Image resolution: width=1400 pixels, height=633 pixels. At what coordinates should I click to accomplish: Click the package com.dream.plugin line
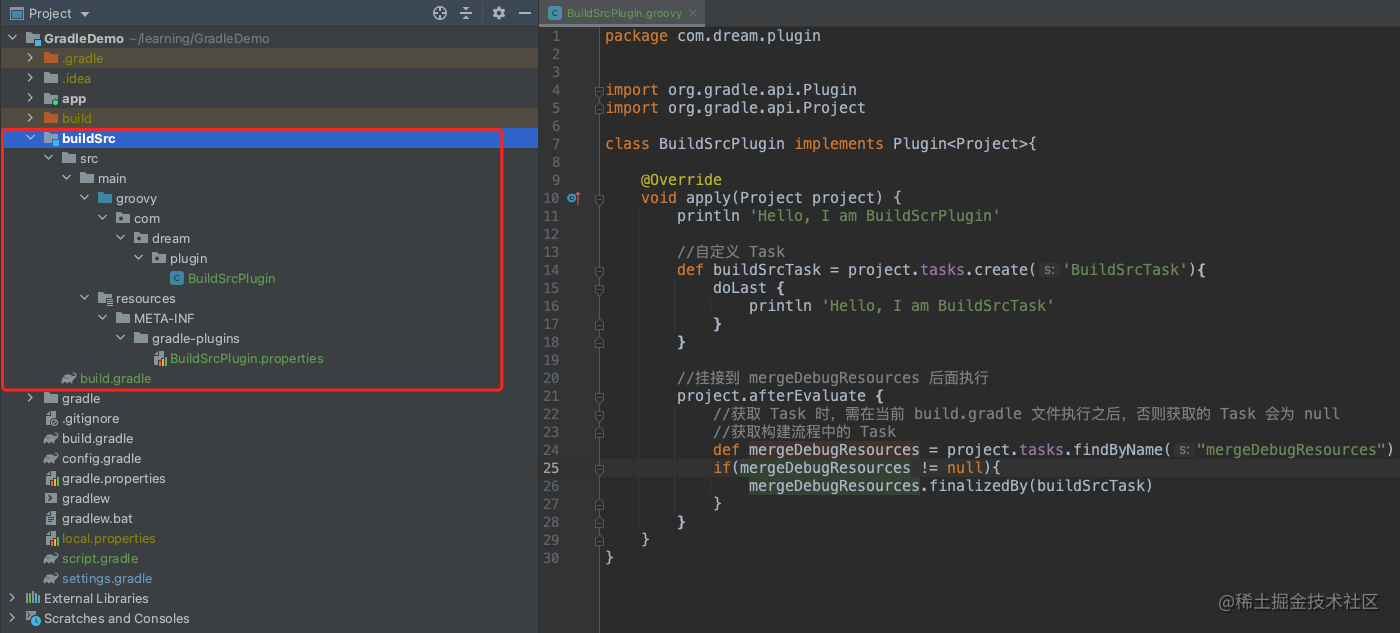[713, 36]
